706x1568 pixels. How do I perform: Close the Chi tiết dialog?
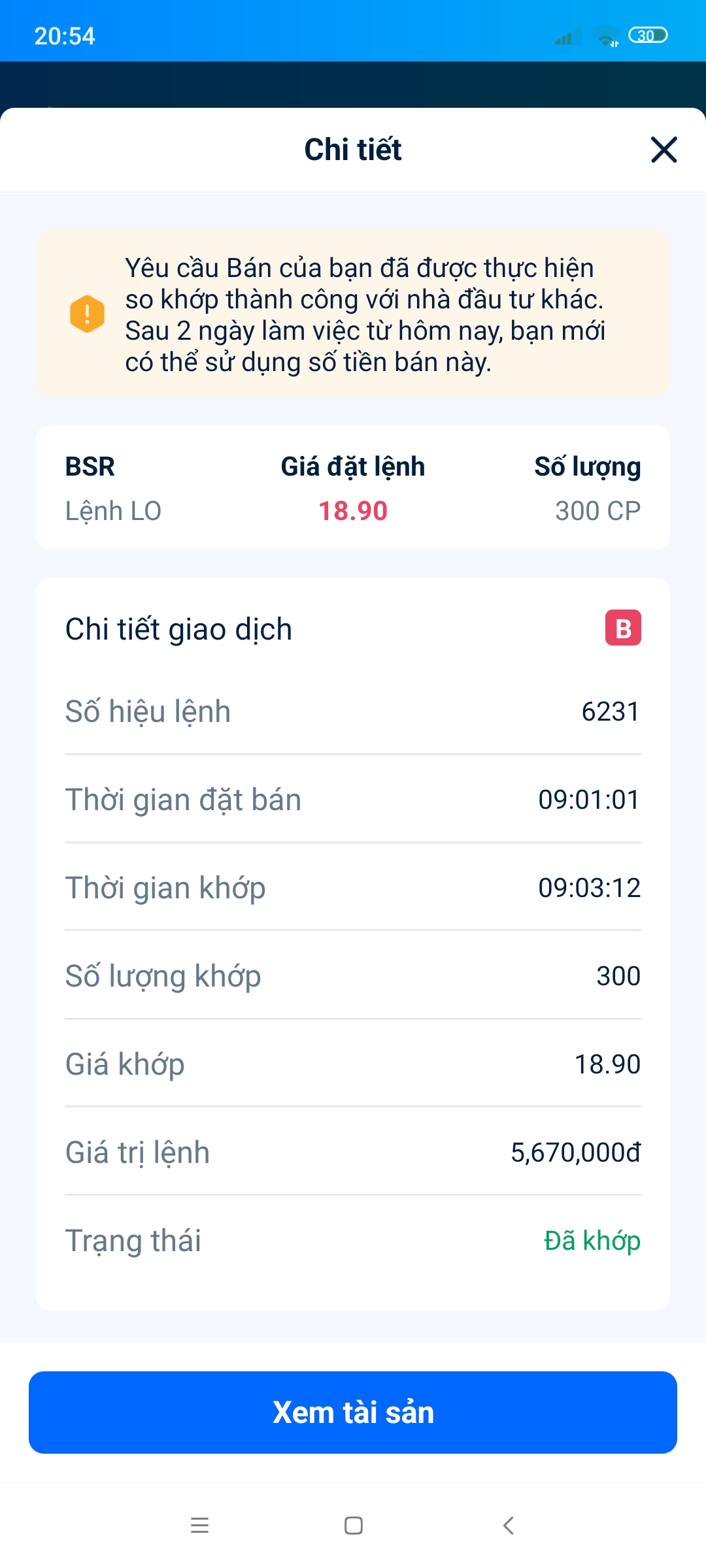click(x=664, y=150)
